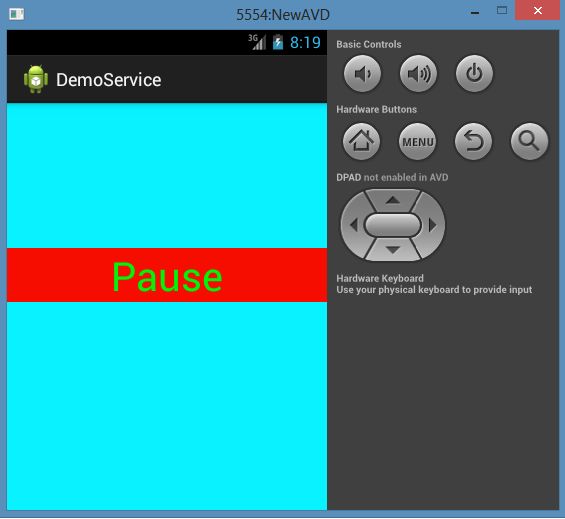
Task: Close the 5554:NewAVD emulator window
Action: [x=538, y=10]
